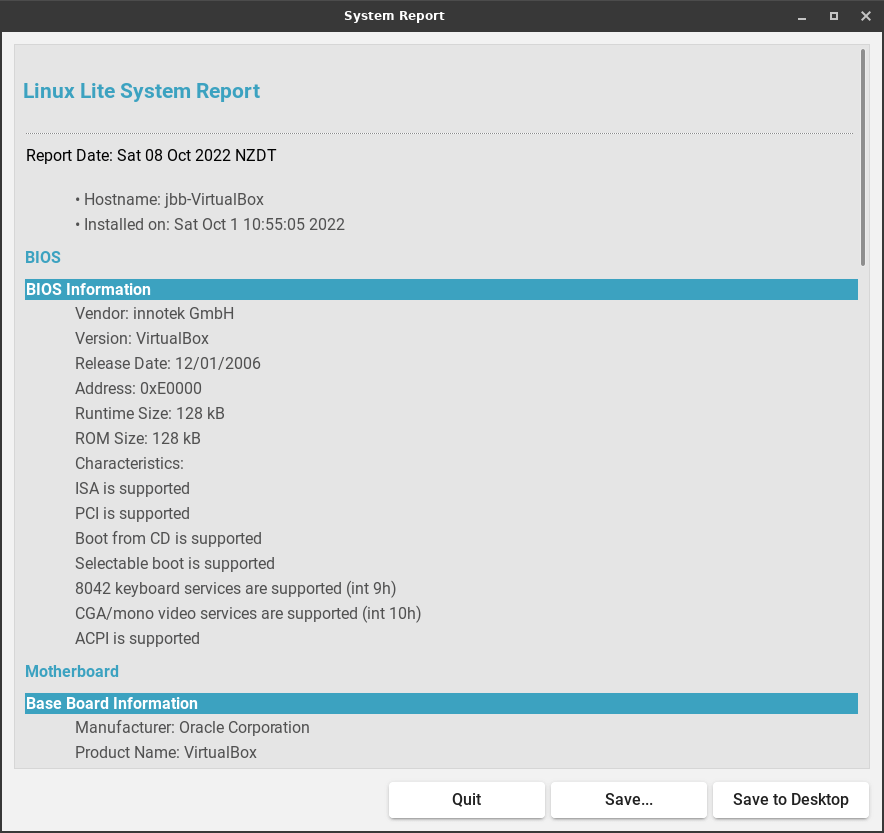The image size is (884, 833).
Task: Click the Save to Desktop button
Action: point(790,799)
